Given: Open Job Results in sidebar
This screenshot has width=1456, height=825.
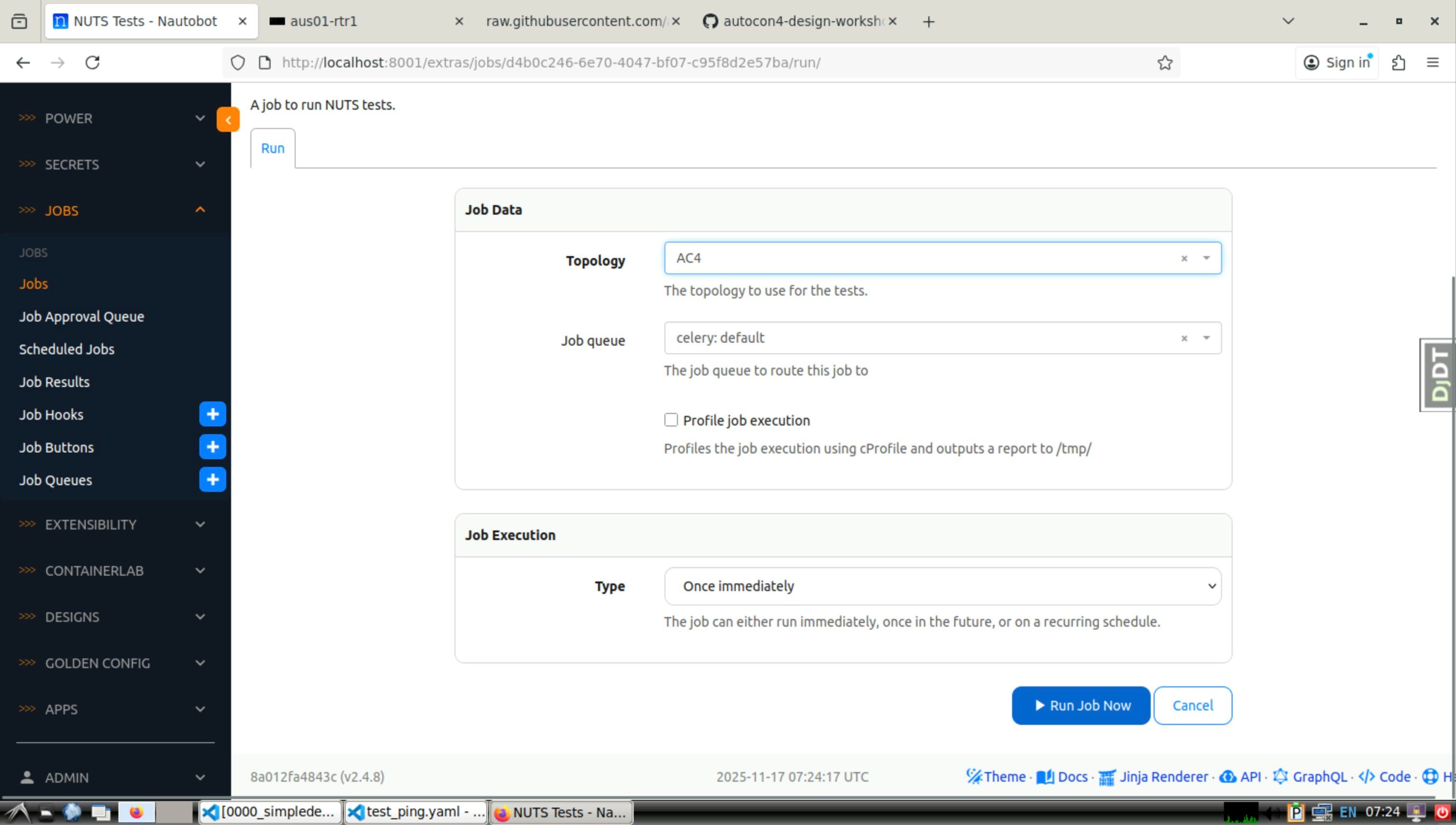Looking at the screenshot, I should click(54, 382).
